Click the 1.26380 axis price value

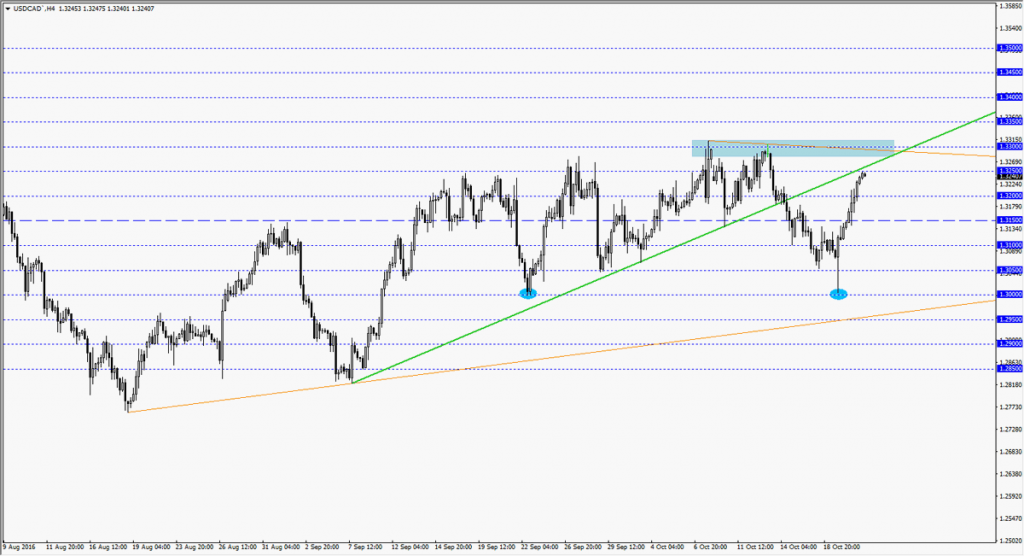pos(1010,474)
